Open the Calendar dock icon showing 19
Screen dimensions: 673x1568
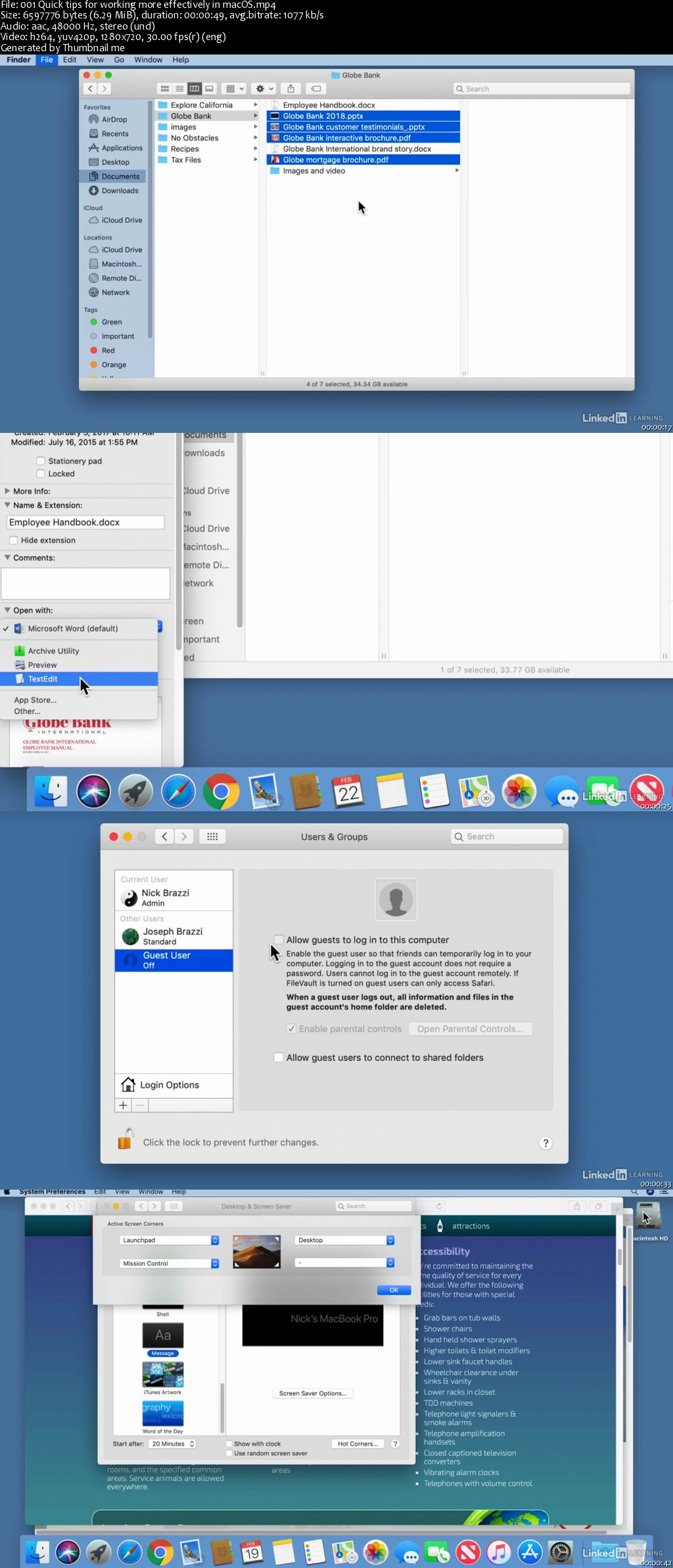pyautogui.click(x=251, y=1552)
